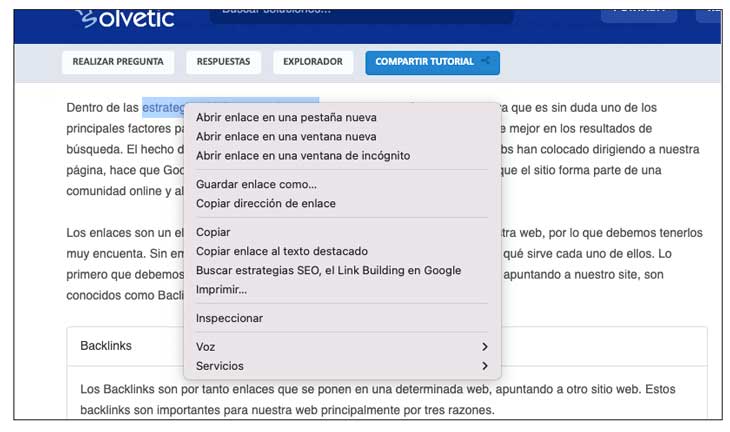Image resolution: width=730 pixels, height=432 pixels.
Task: Click the Compartir Tutorial button
Action: coord(432,62)
